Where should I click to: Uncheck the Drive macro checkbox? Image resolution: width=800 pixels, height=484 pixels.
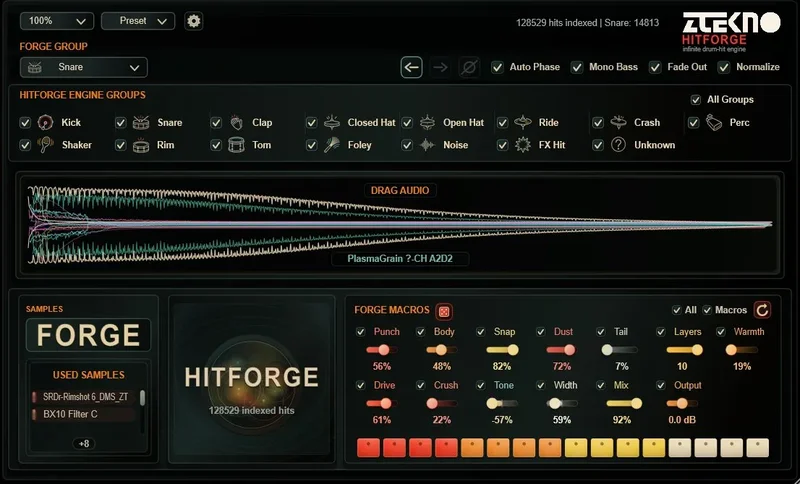pos(360,385)
